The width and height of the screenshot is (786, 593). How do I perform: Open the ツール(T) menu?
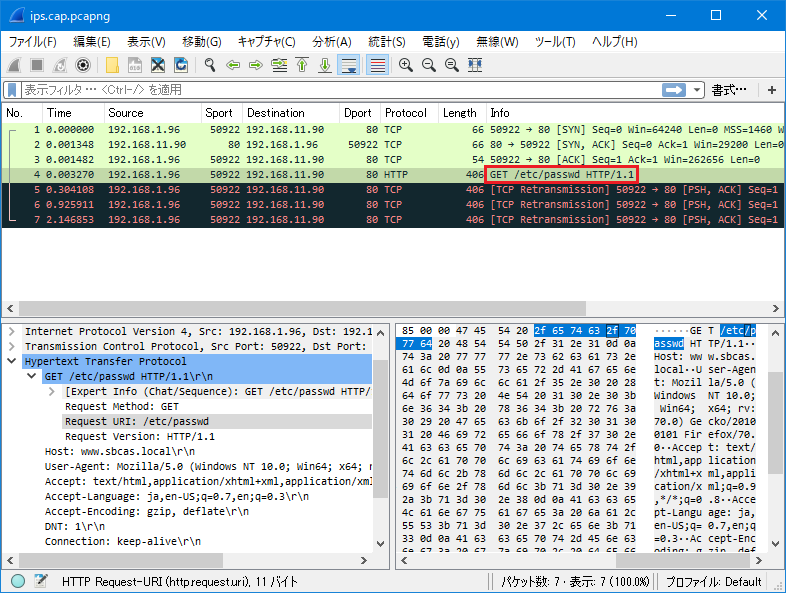(x=555, y=42)
